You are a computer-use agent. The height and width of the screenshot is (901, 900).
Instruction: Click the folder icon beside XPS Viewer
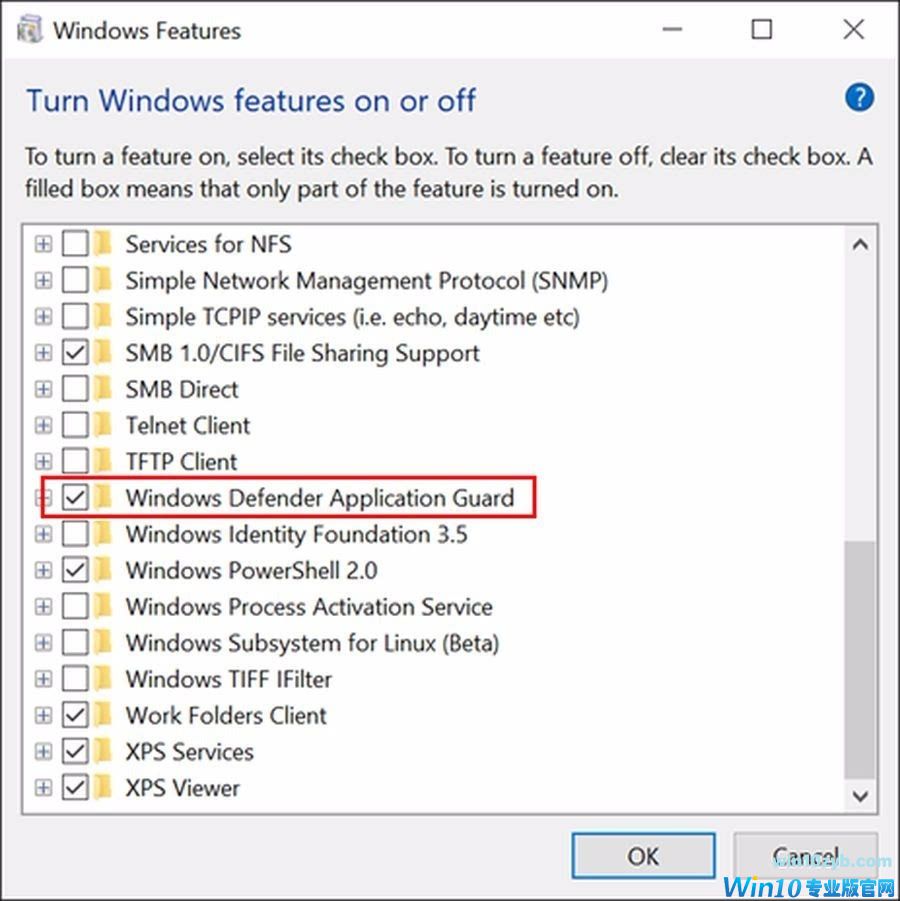pos(103,788)
